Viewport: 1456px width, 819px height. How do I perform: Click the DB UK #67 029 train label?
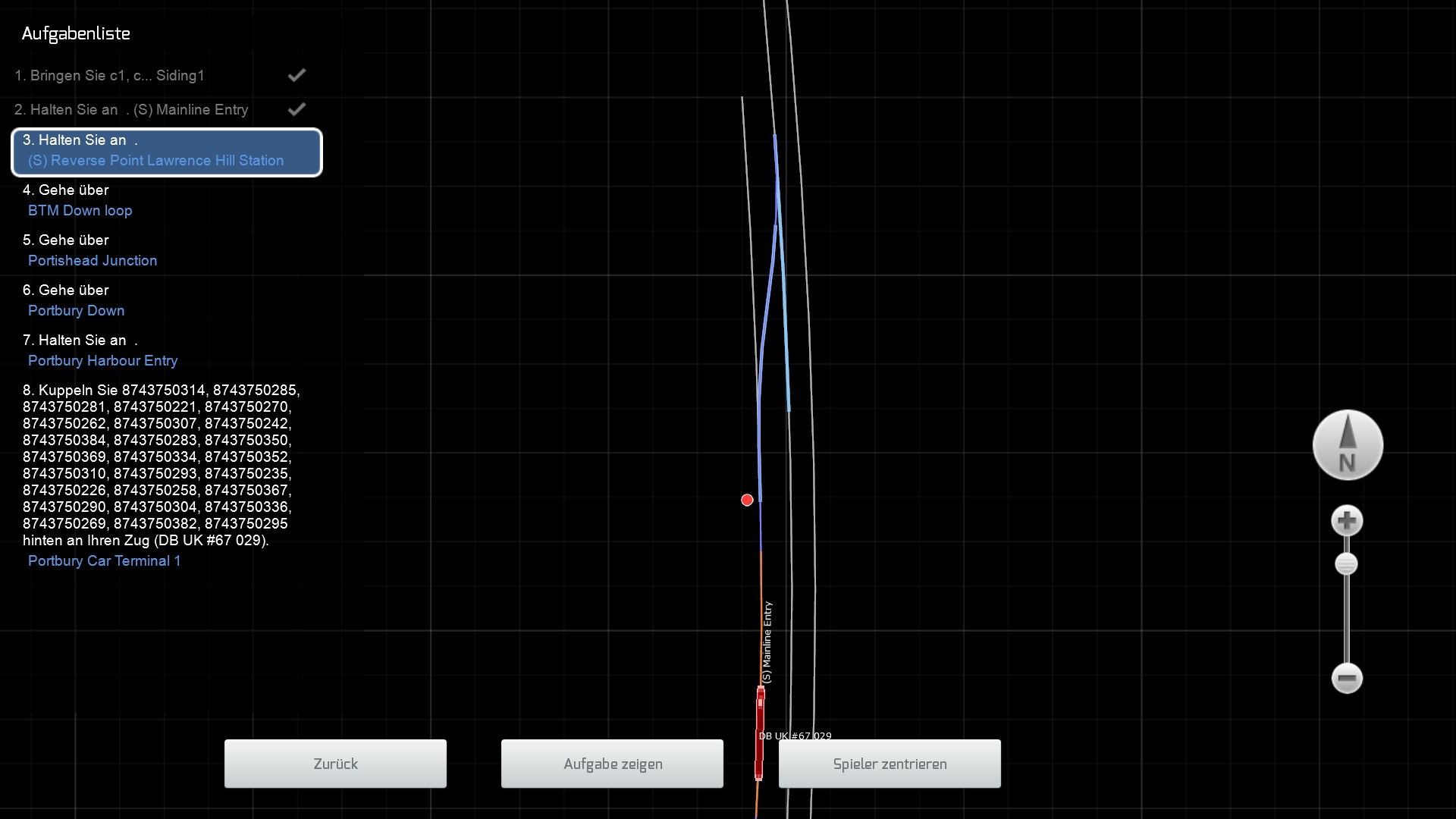click(795, 736)
